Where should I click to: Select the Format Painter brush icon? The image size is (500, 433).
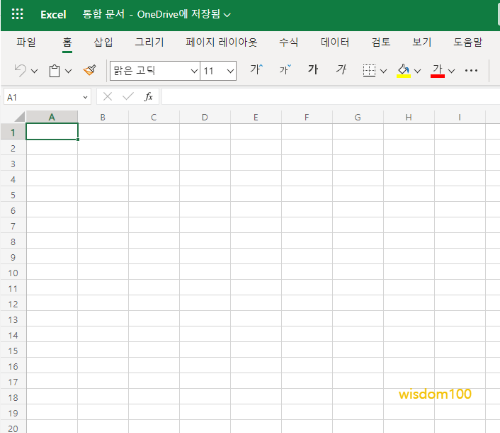tap(90, 70)
